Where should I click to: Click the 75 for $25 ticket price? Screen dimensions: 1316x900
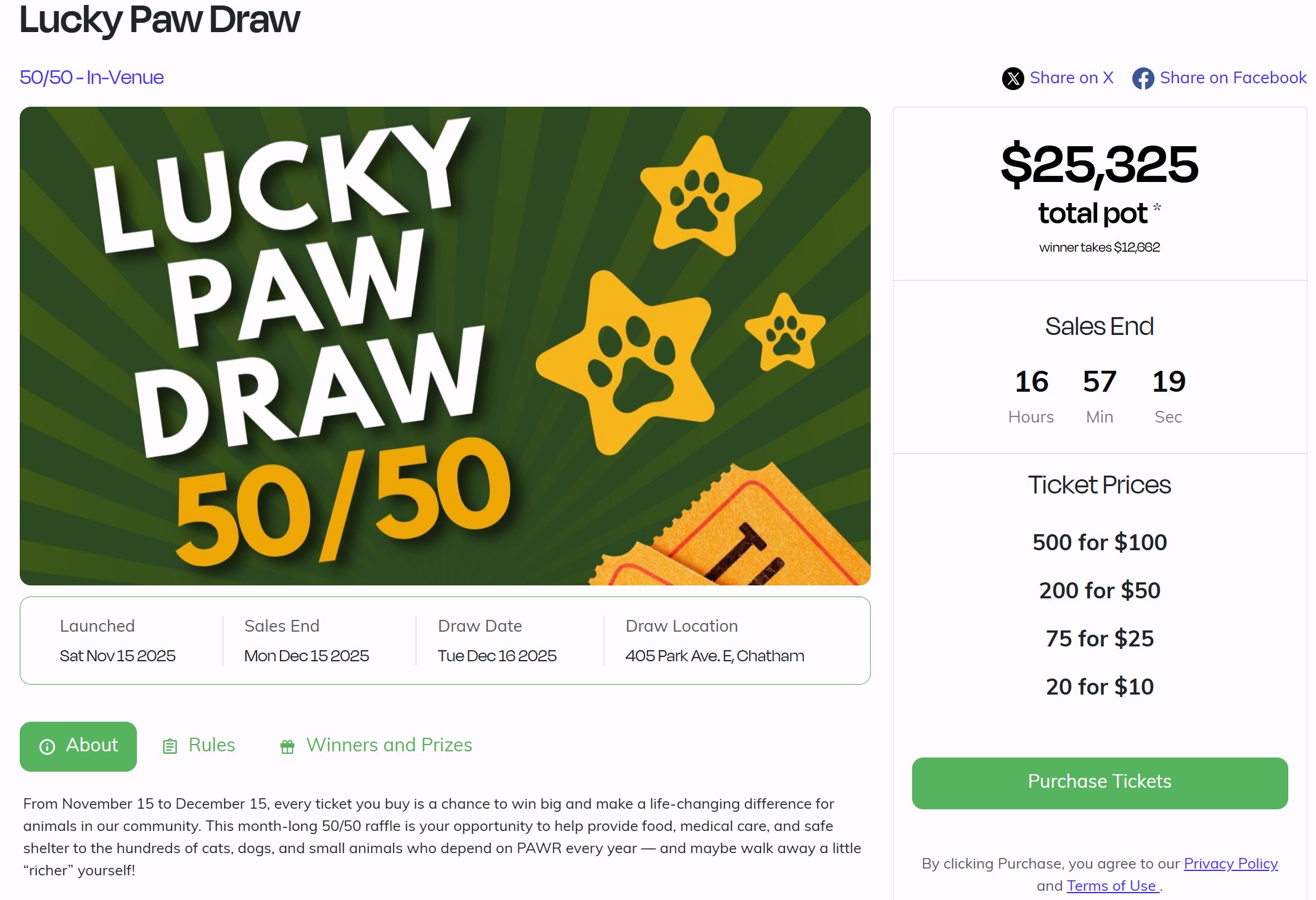(x=1100, y=638)
